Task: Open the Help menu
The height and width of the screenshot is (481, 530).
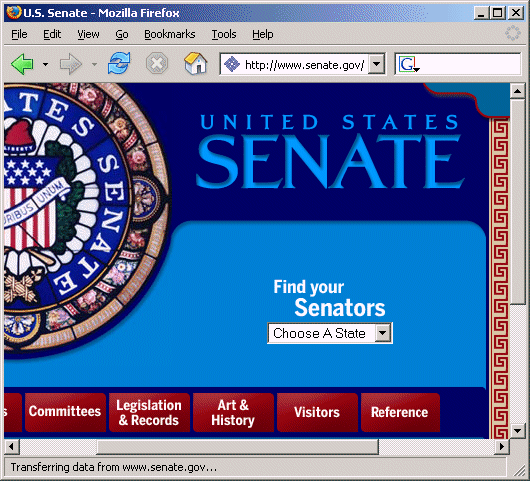Action: [x=263, y=34]
